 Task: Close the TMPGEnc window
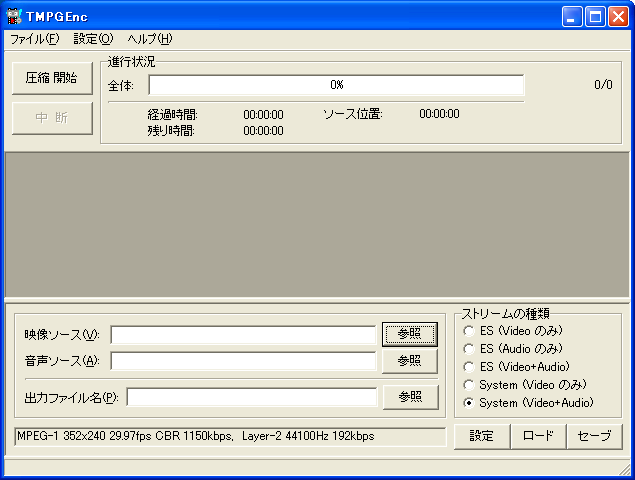(x=618, y=17)
